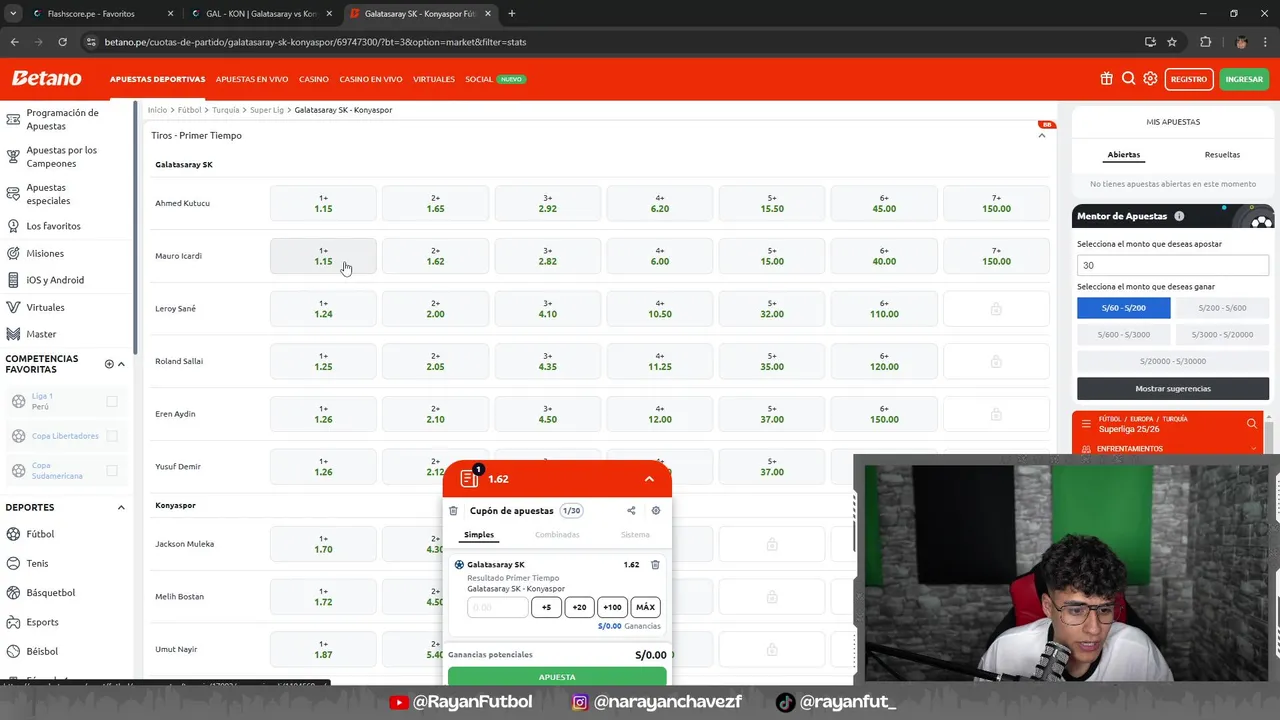
Task: Click the Mentor de Apuestas info icon
Action: pos(1179,216)
